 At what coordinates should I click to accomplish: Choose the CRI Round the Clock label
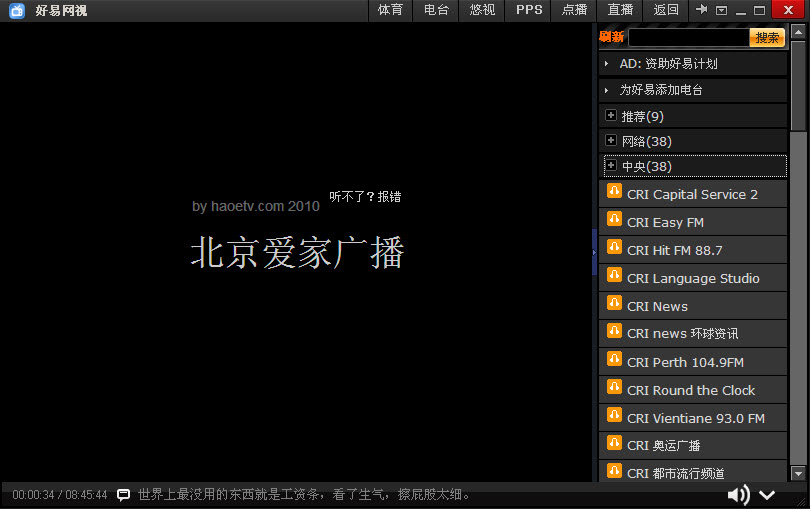691,390
